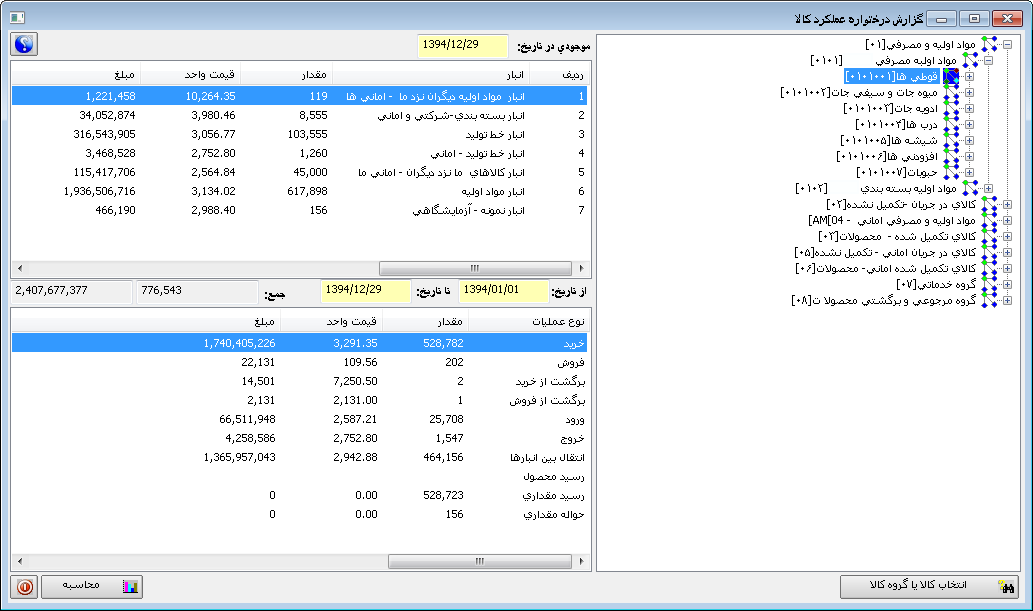Click the node icon beside حبوبات [0101007]
Viewport: 1033px width, 611px height.
(952, 172)
